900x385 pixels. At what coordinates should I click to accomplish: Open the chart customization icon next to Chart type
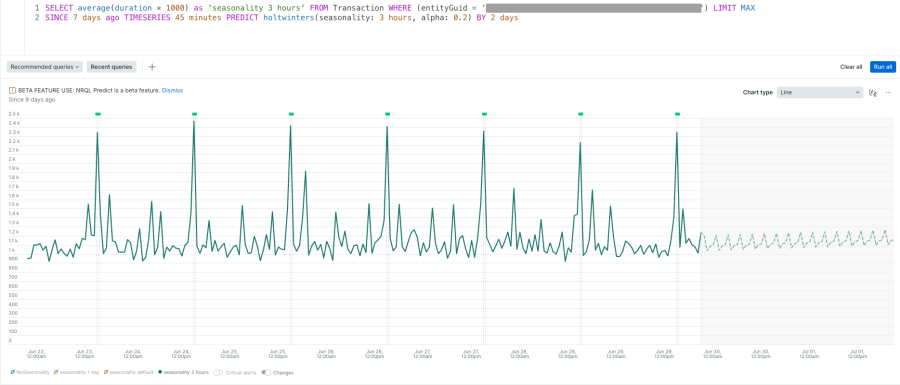pos(873,92)
